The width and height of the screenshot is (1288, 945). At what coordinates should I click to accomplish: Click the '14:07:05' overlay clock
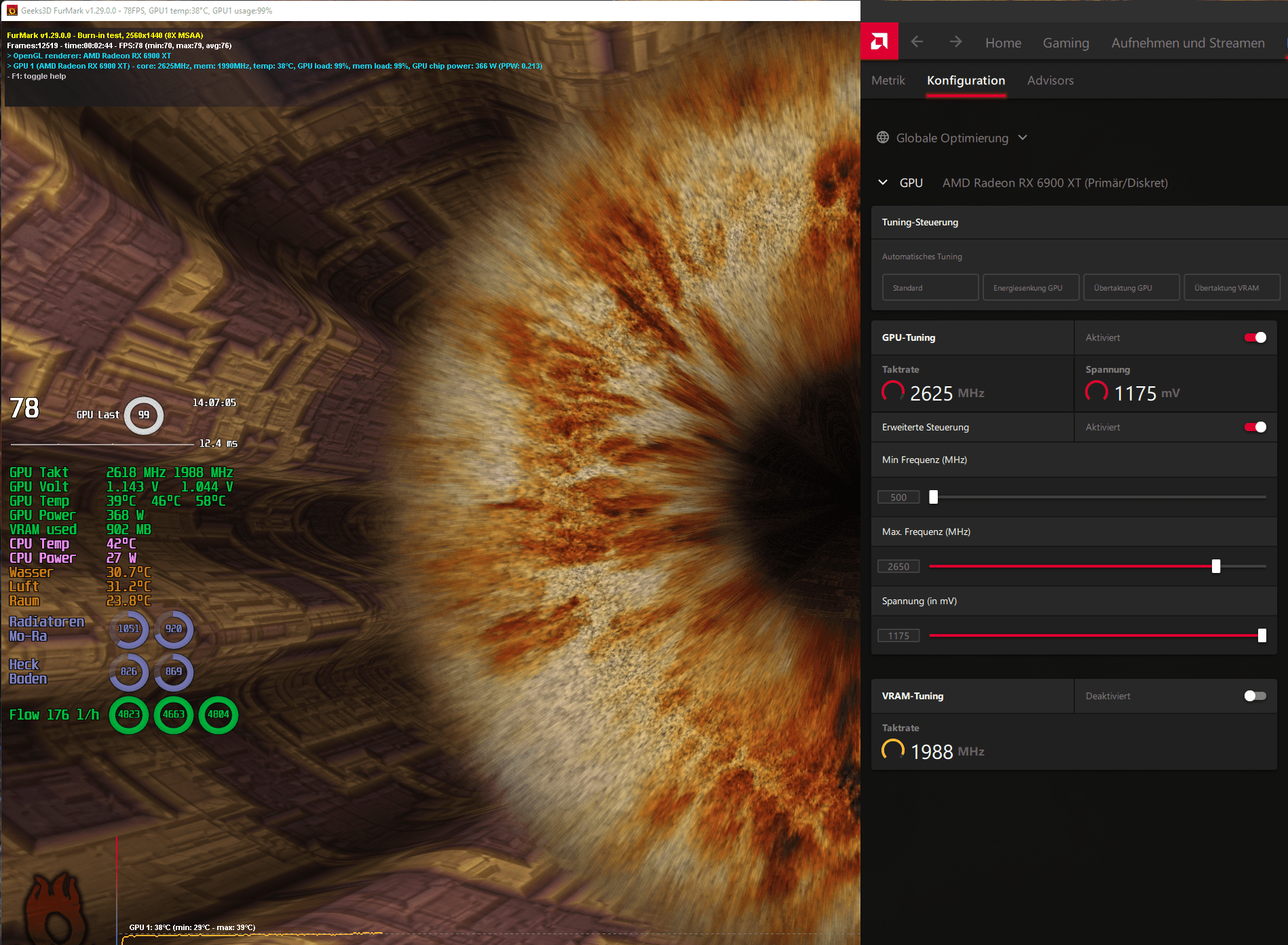214,403
